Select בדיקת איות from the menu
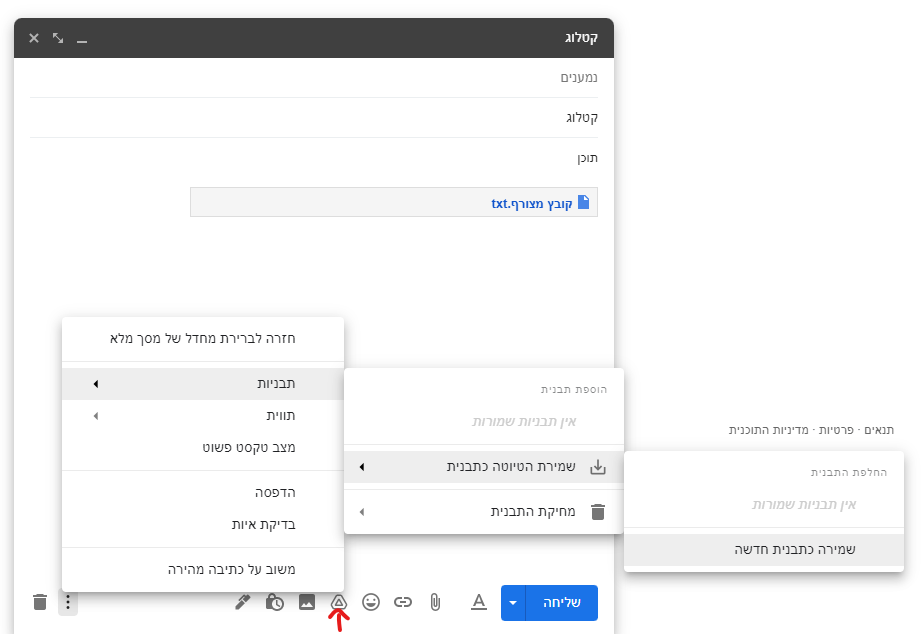Image resolution: width=923 pixels, height=634 pixels. [x=202, y=524]
